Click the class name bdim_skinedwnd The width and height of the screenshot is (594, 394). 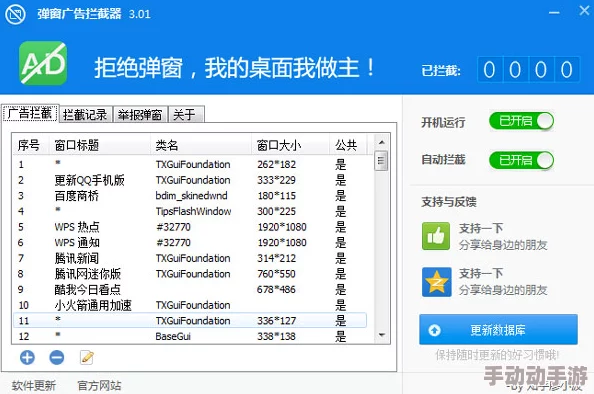pos(191,195)
